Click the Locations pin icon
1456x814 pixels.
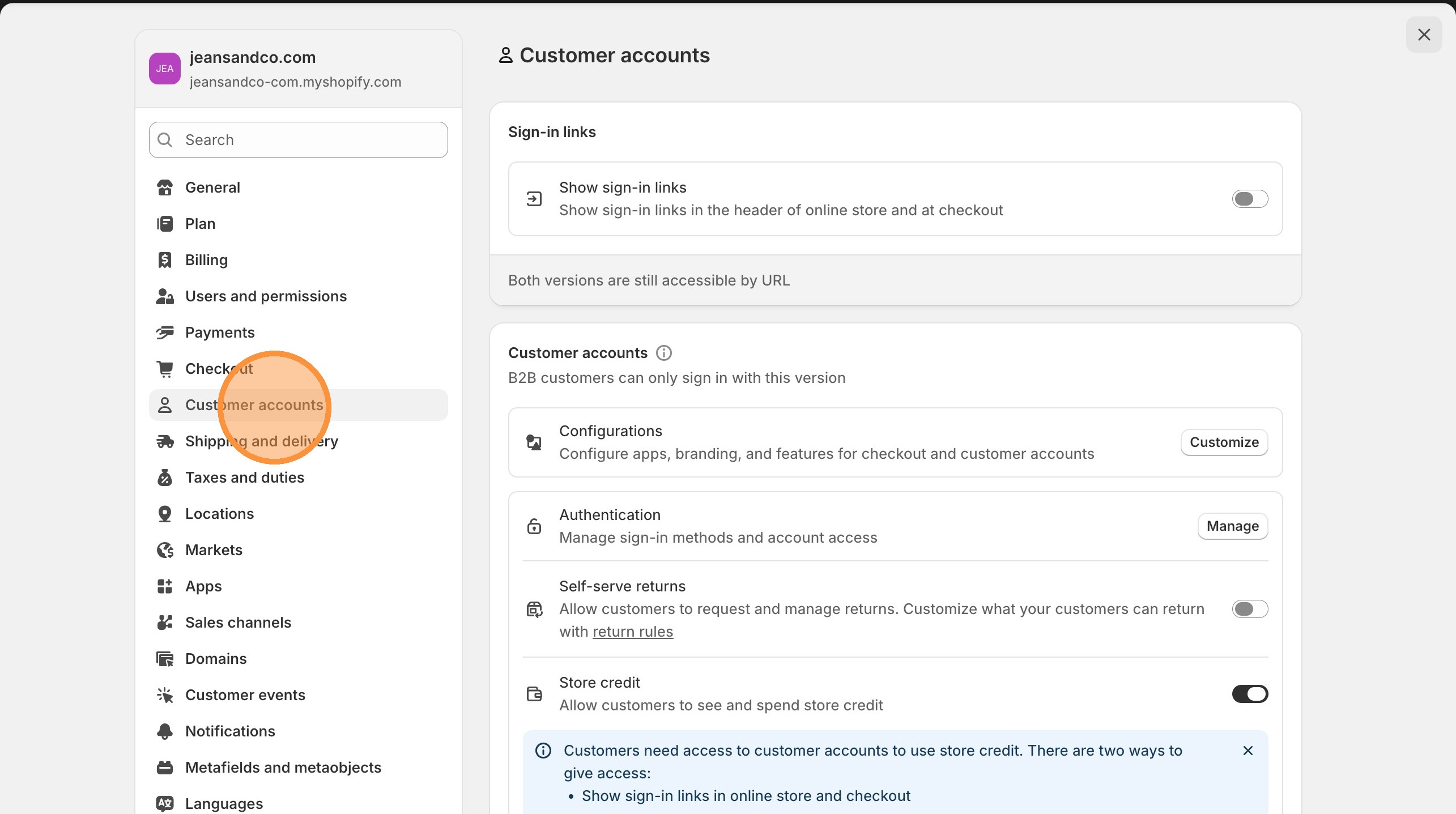tap(165, 513)
